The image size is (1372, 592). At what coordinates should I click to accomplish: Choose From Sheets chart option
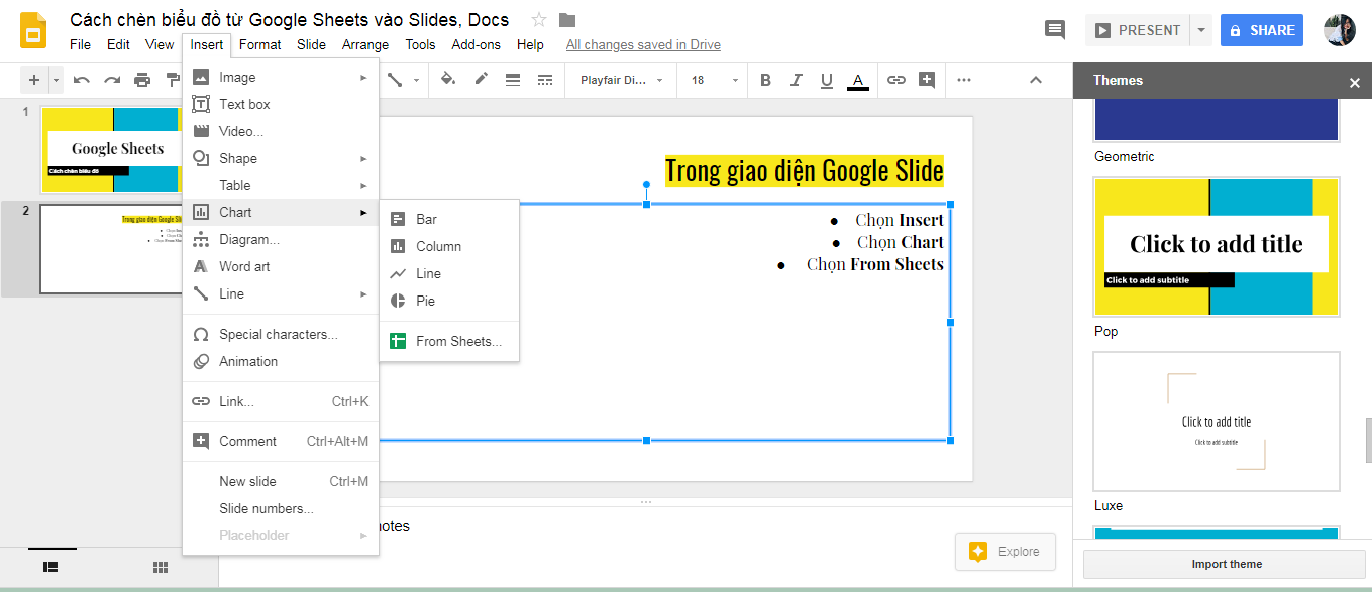[450, 341]
